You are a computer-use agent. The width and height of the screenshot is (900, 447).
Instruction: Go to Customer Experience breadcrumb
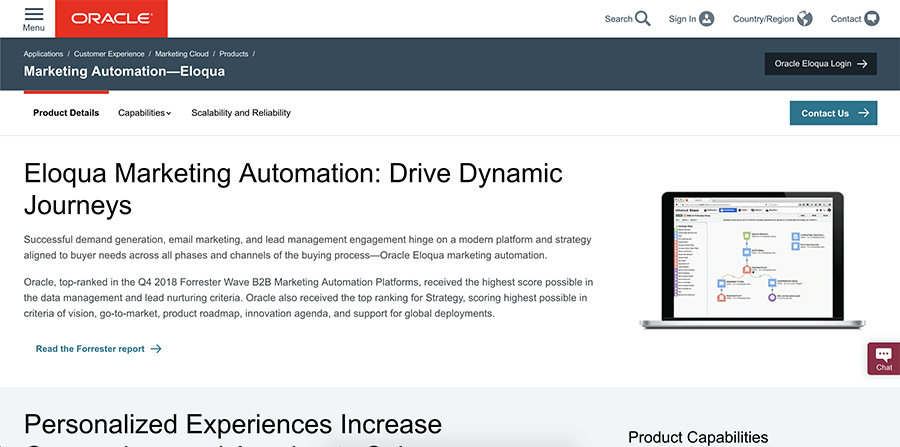(109, 54)
